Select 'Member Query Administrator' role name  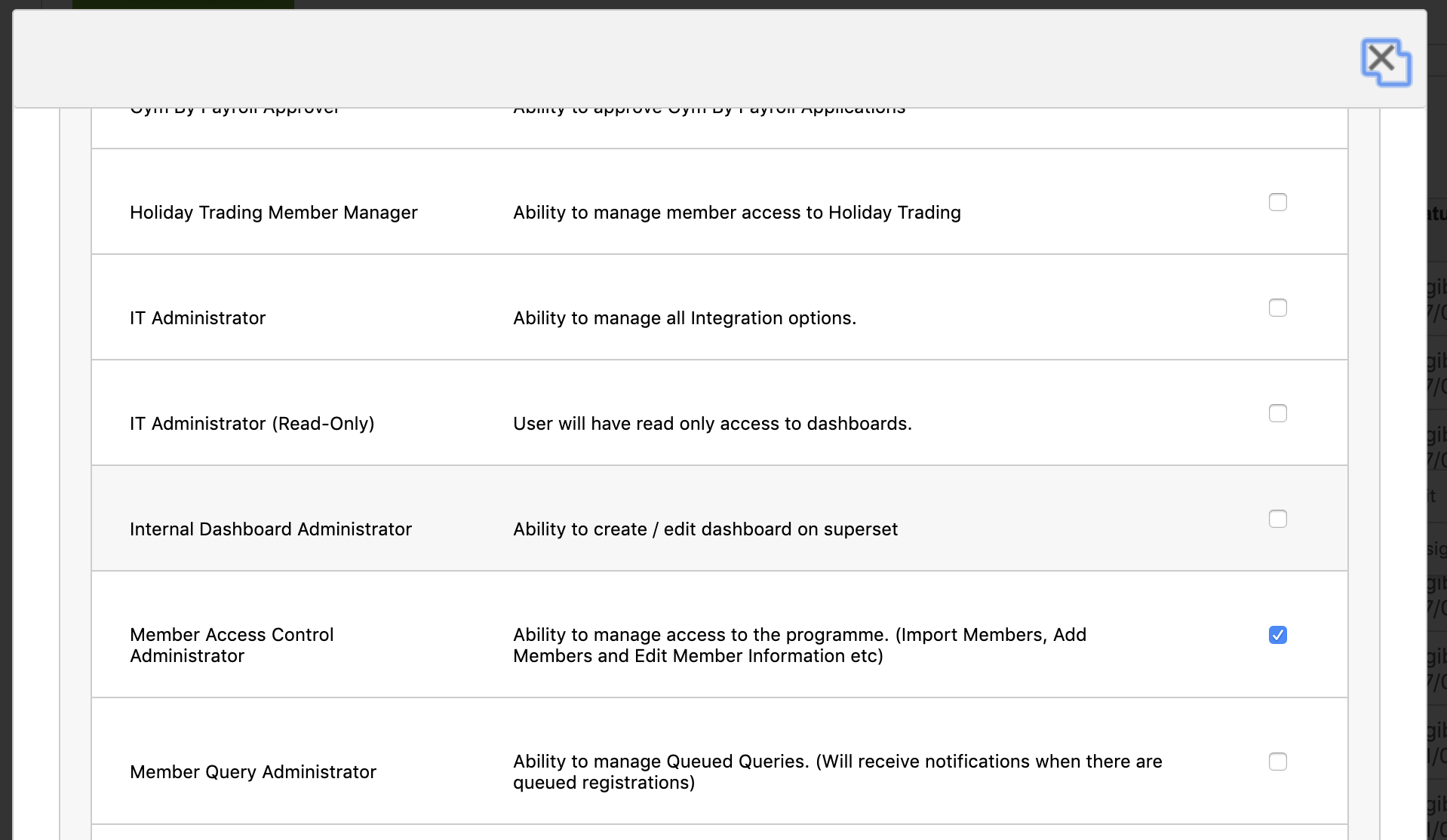pyautogui.click(x=253, y=772)
